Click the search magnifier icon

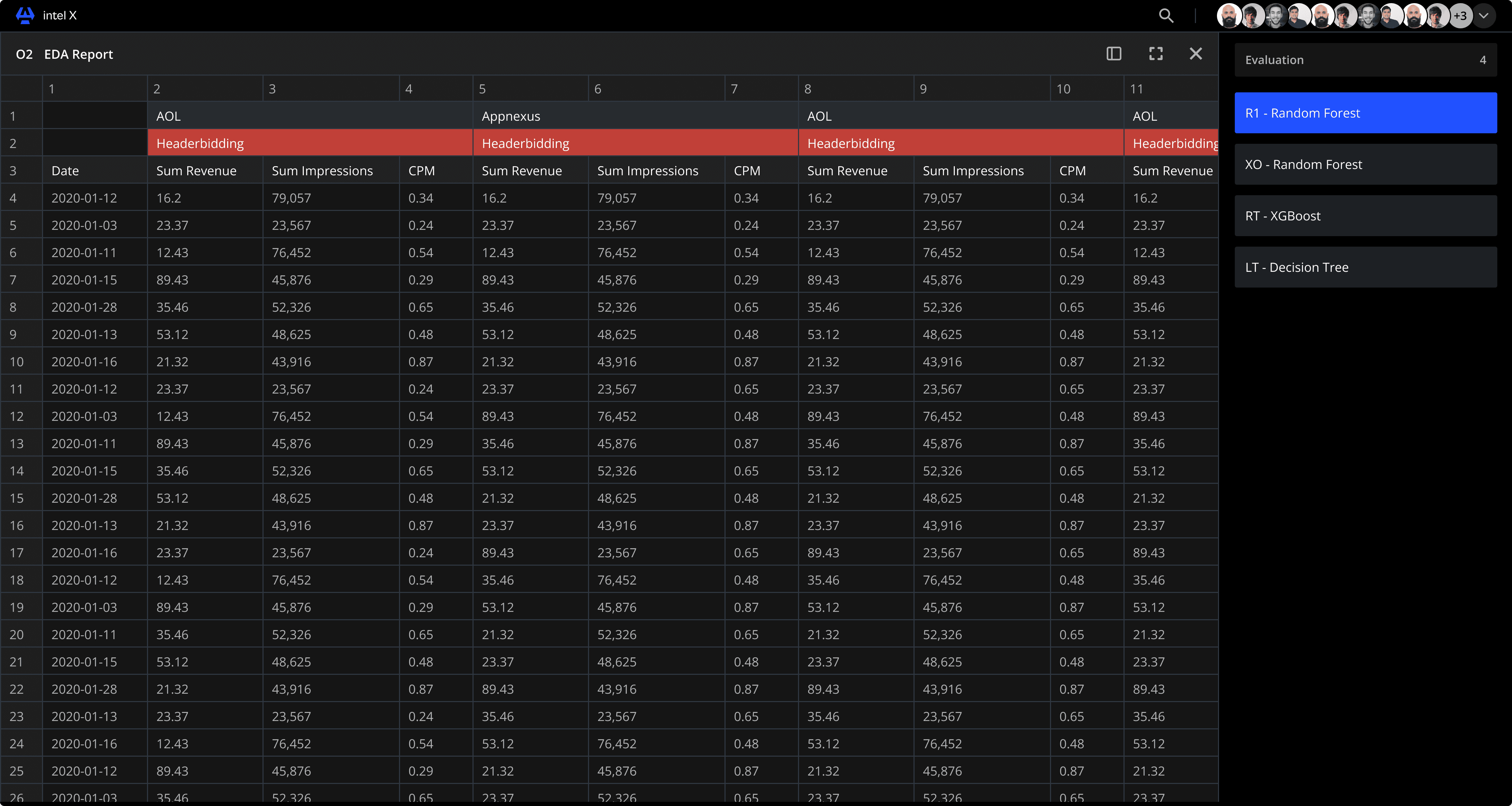tap(1166, 16)
